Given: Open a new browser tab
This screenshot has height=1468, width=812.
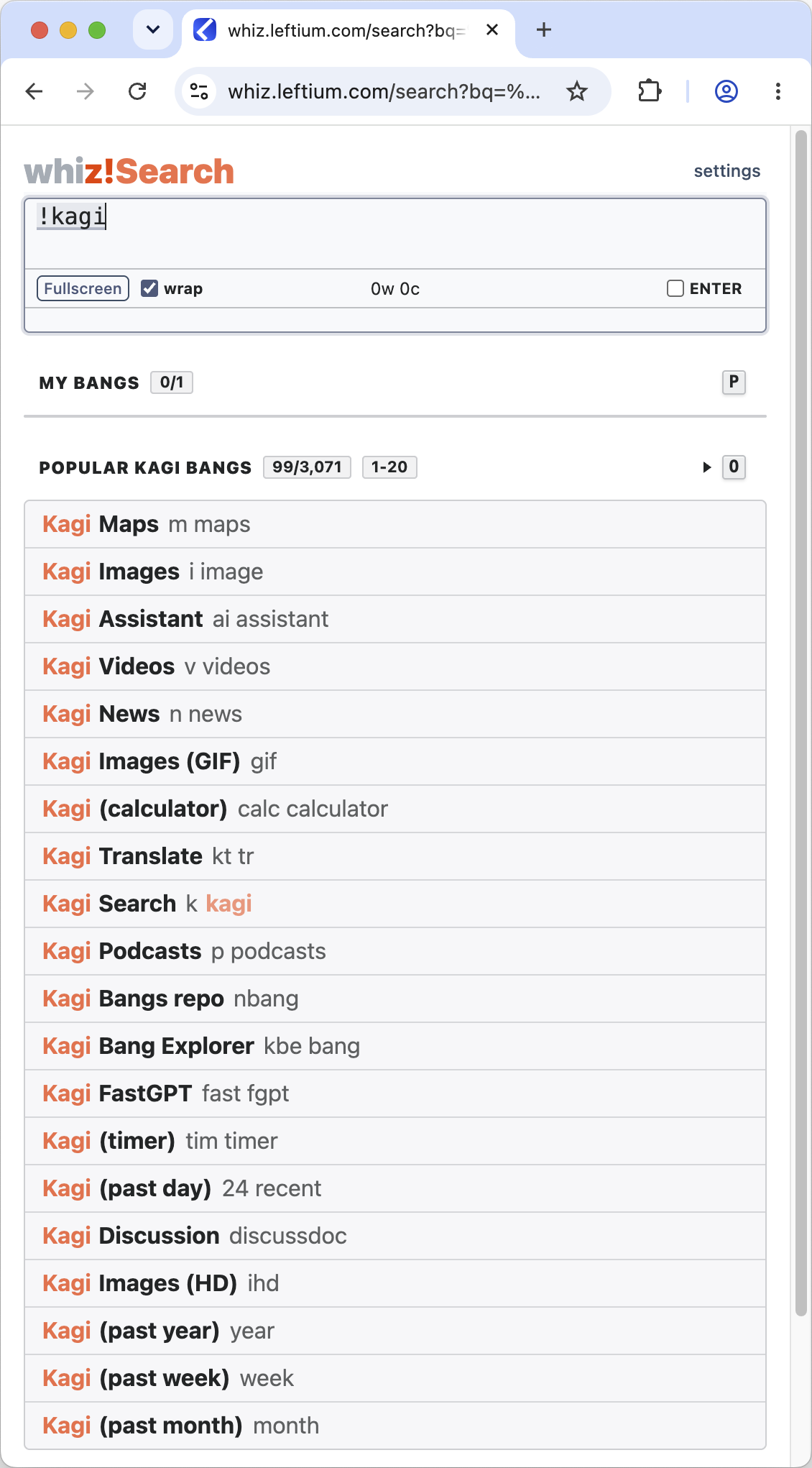Looking at the screenshot, I should tap(544, 29).
